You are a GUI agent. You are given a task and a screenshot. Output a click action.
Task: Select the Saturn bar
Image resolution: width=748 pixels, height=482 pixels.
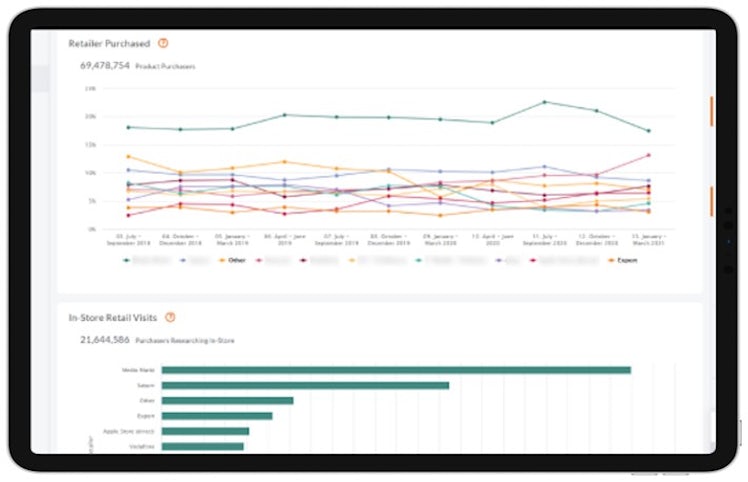pos(305,385)
